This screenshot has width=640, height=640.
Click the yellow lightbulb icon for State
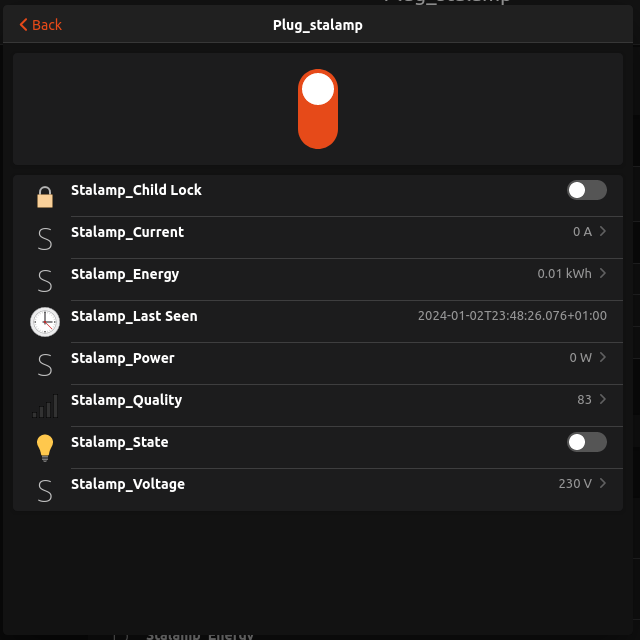(x=45, y=448)
